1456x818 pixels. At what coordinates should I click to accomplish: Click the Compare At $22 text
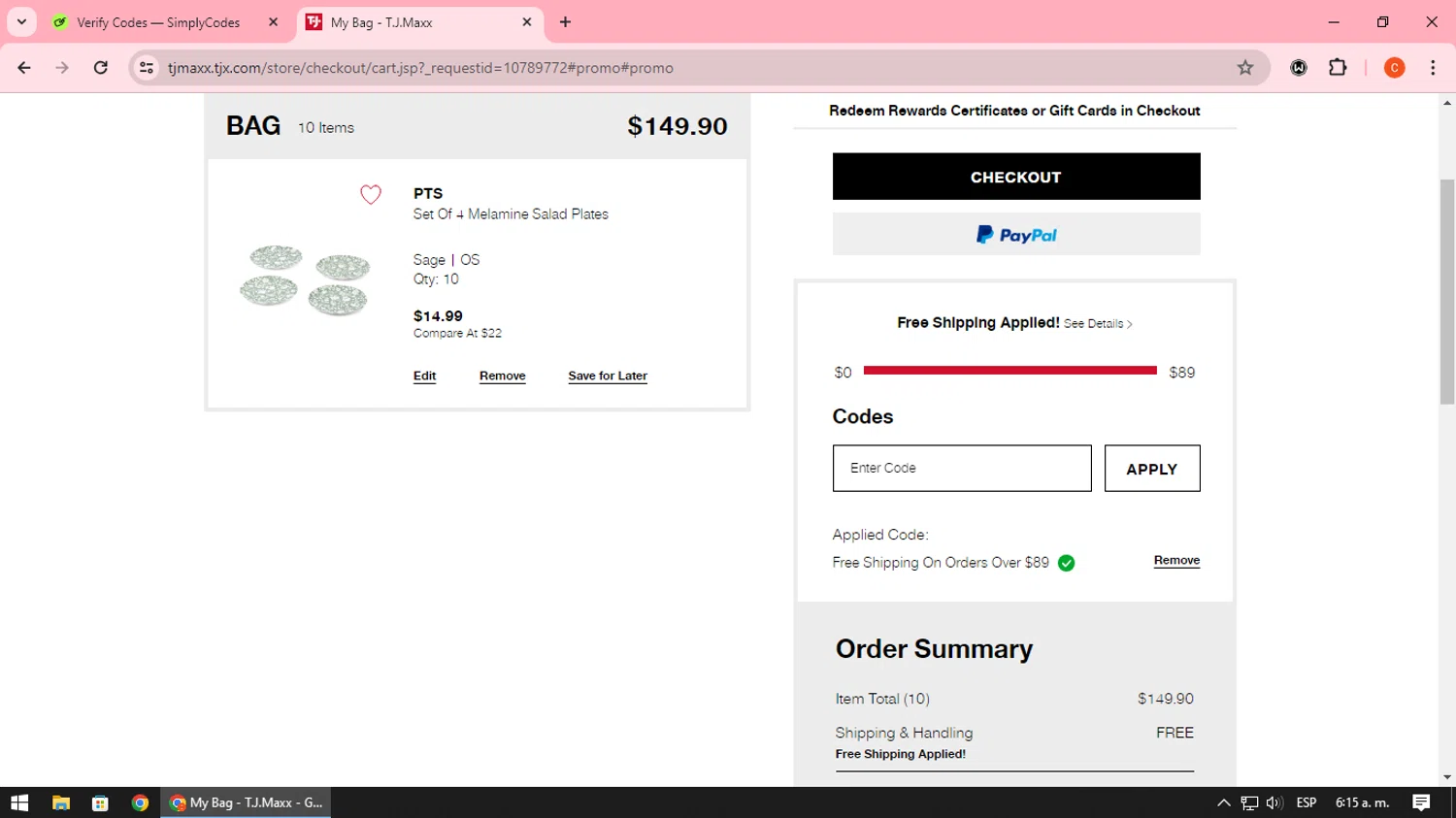457,333
